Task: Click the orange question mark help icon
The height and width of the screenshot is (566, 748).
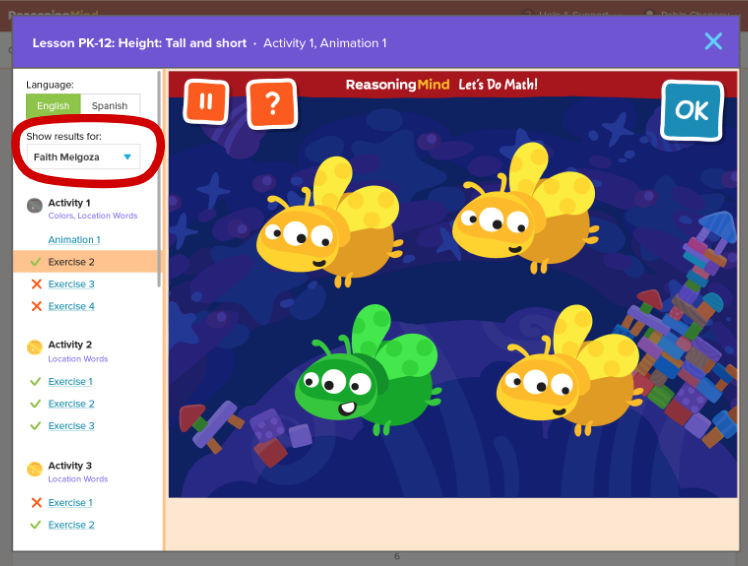Action: 271,103
